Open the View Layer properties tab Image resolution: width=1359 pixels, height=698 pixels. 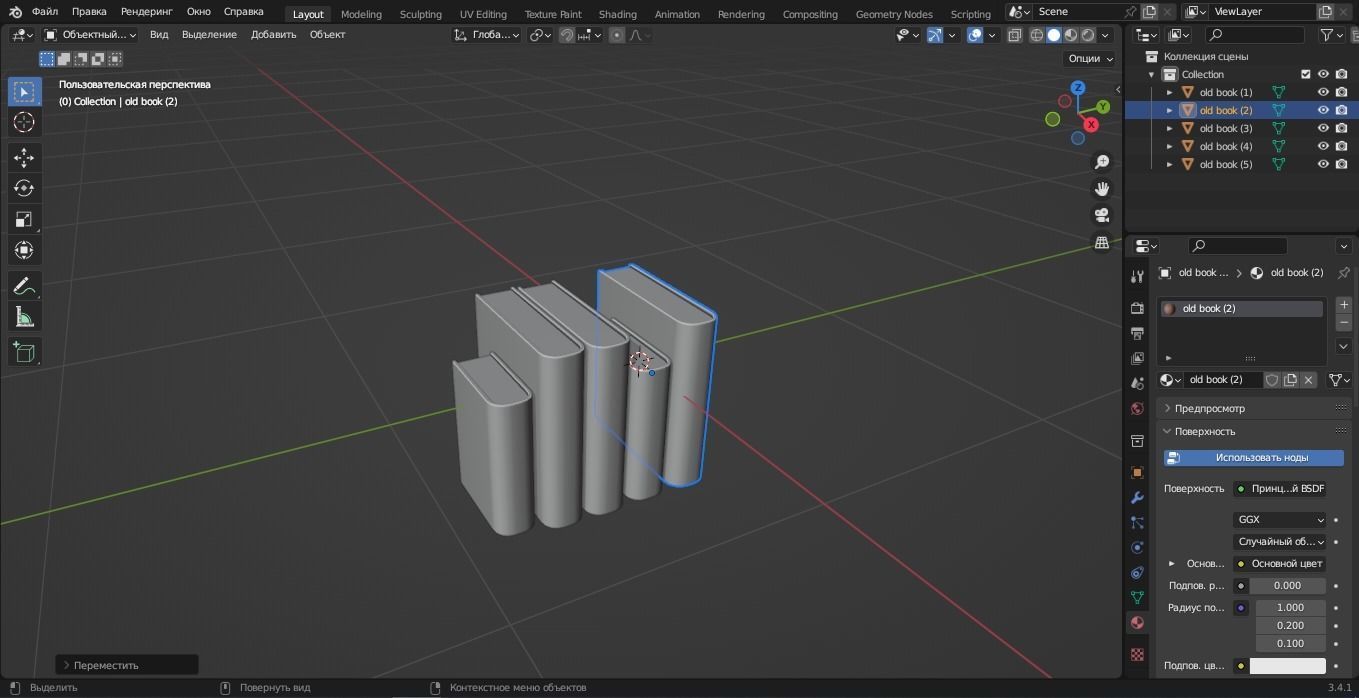click(x=1137, y=358)
